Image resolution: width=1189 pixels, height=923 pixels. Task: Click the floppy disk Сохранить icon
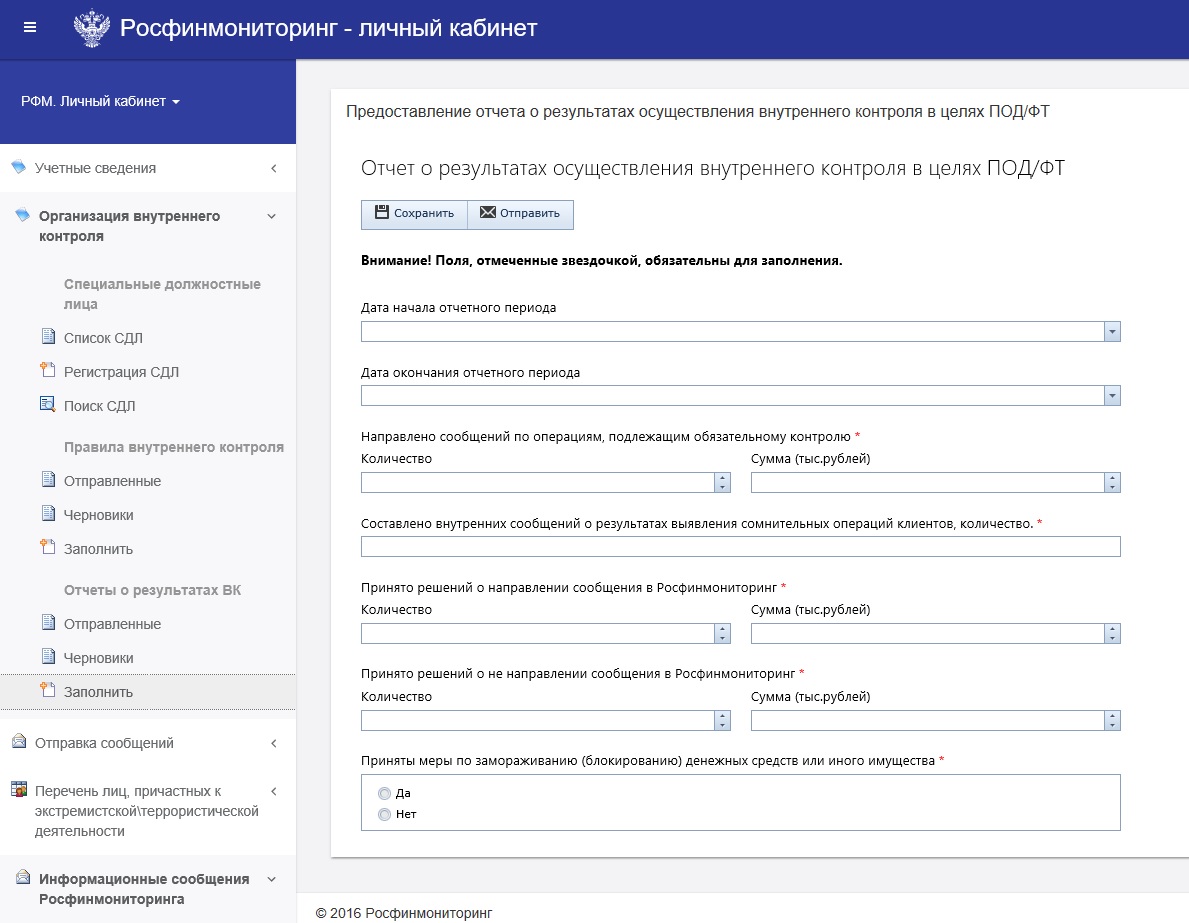tap(382, 212)
